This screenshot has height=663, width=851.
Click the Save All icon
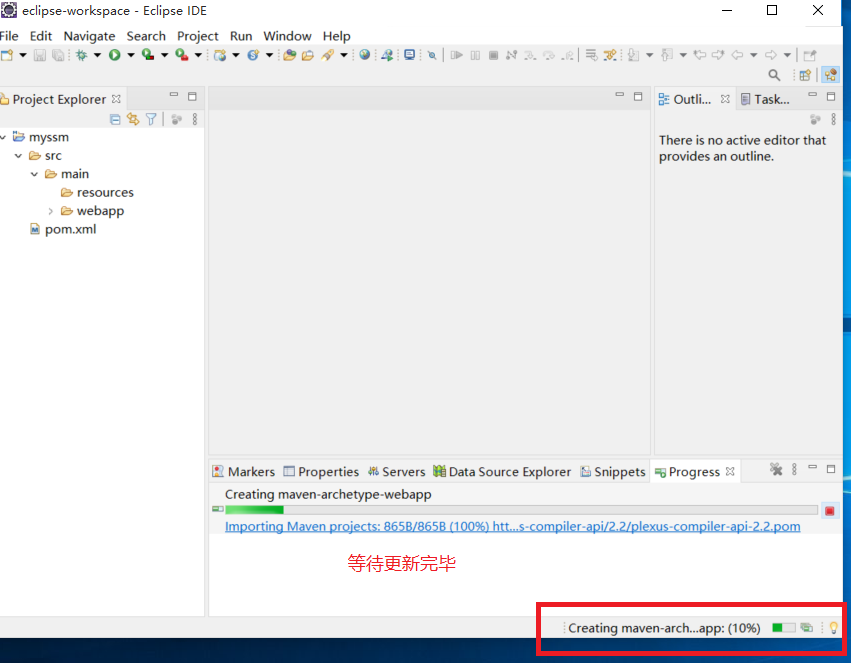pos(58,55)
